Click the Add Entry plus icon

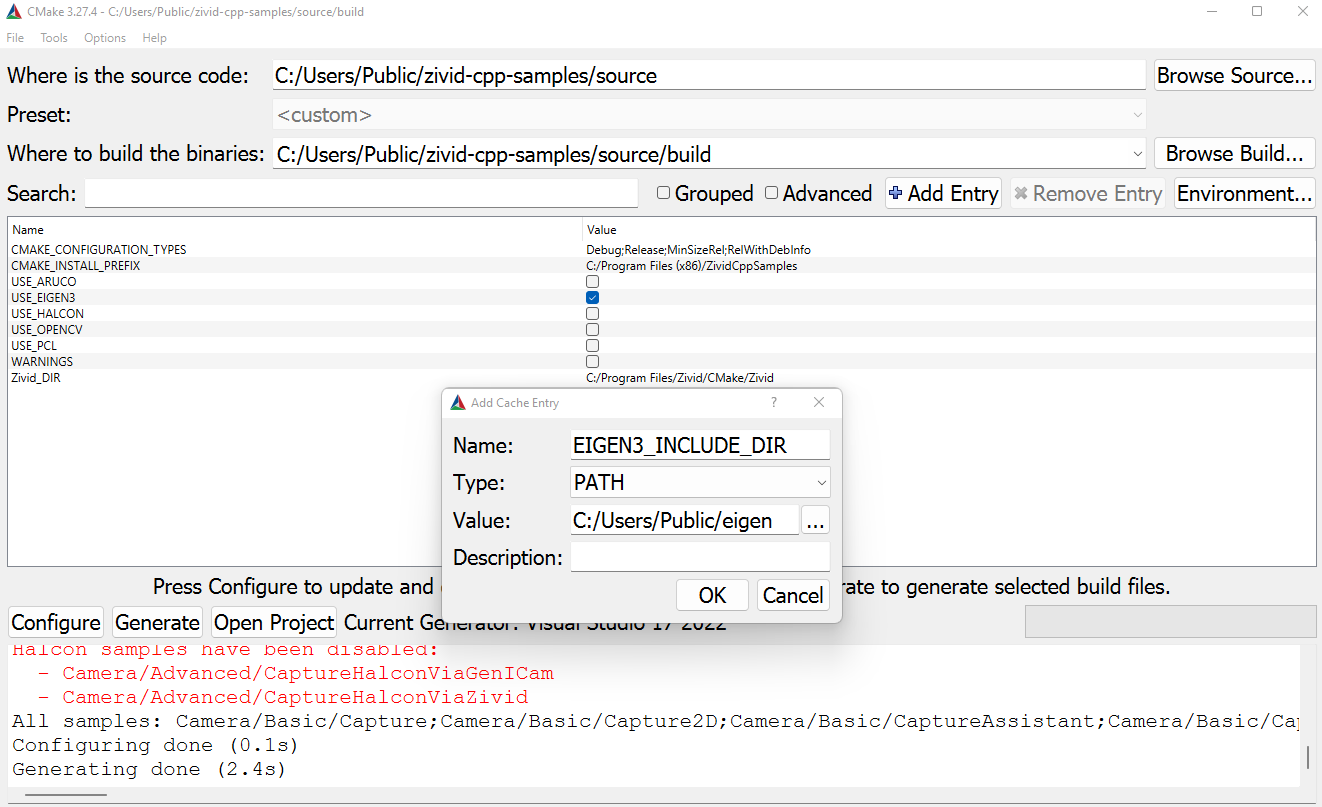click(896, 193)
